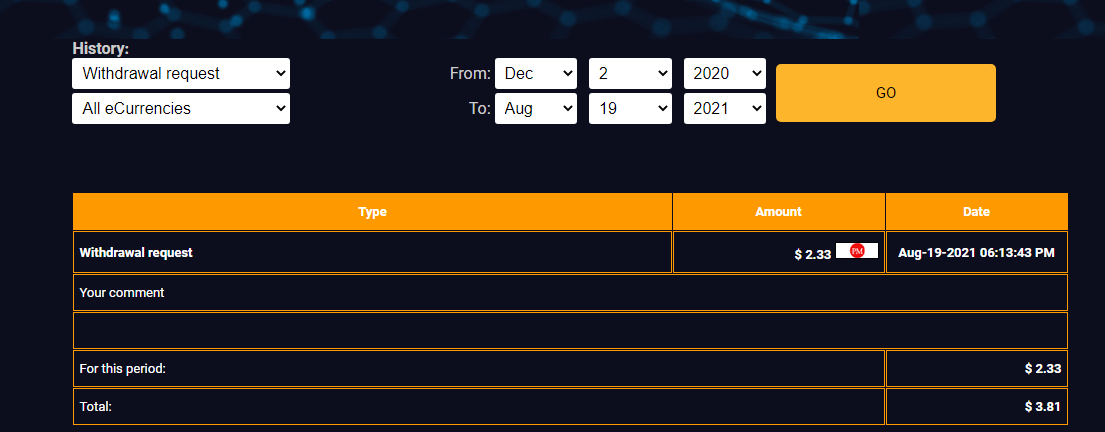Click the $ 2.33 withdrawal amount cell

tap(779, 252)
